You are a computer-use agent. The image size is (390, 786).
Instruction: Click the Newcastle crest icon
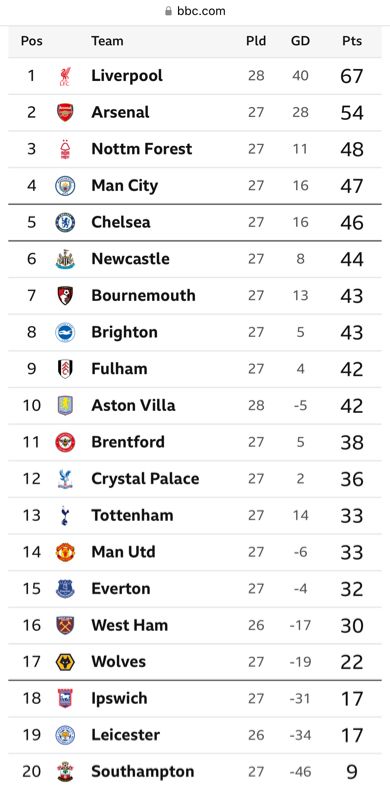coord(65,259)
